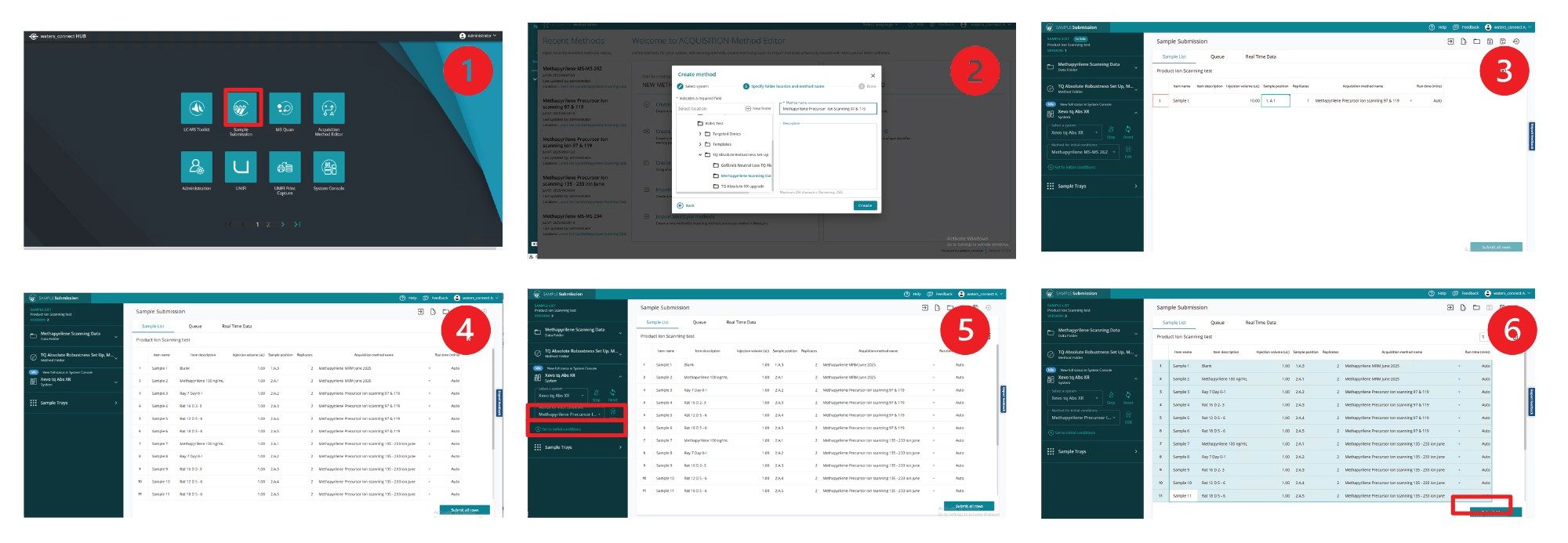Launch Sample Submission app from HUB

pos(241,108)
